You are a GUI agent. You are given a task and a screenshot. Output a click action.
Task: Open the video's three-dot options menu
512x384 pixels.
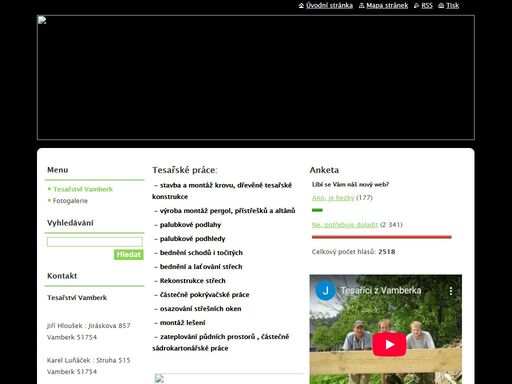pos(451,291)
